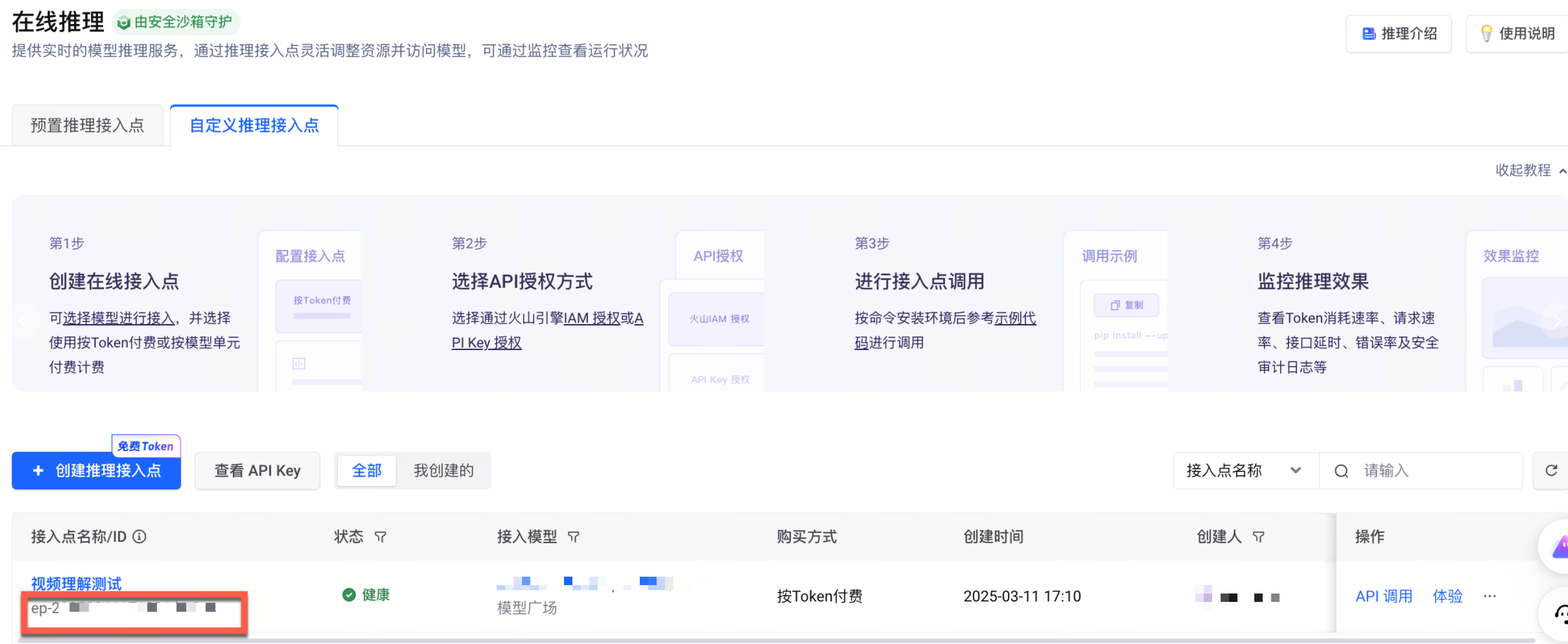1568x644 pixels.
Task: Open the 视频理解测试 endpoint link
Action: [76, 583]
